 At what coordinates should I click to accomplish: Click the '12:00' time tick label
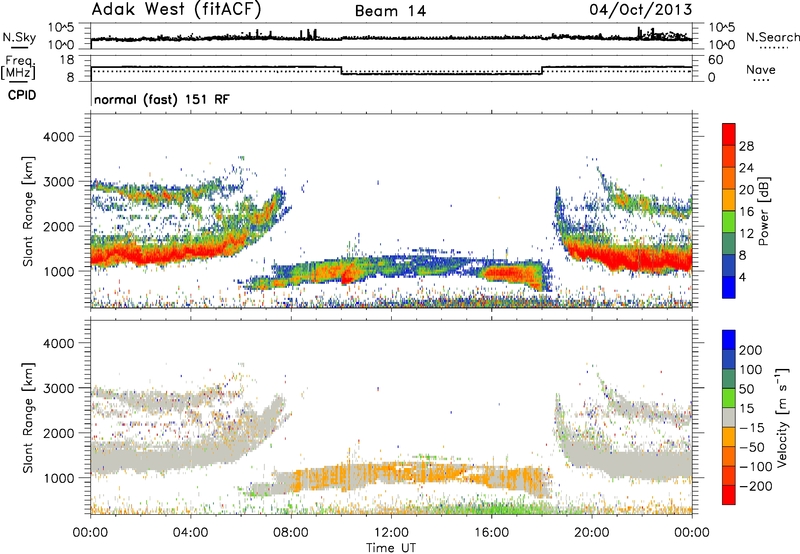391,533
